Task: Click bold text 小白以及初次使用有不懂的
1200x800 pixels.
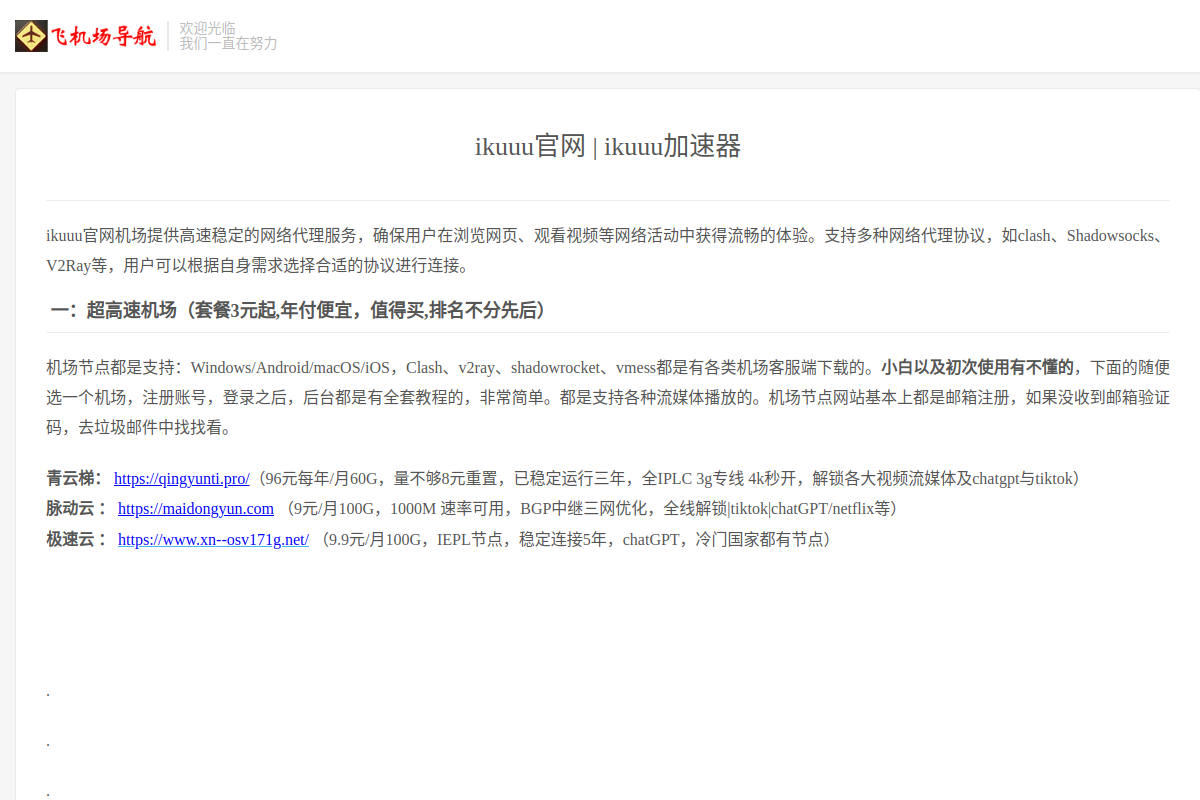Action: [977, 366]
